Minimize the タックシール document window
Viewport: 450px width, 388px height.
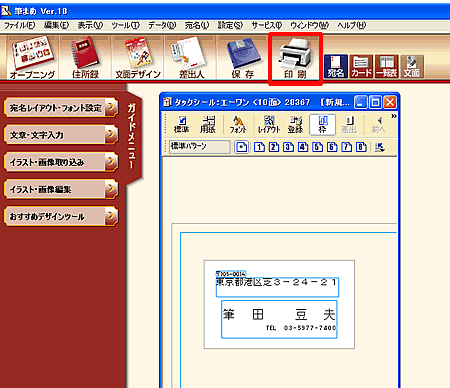pyautogui.click(x=360, y=102)
